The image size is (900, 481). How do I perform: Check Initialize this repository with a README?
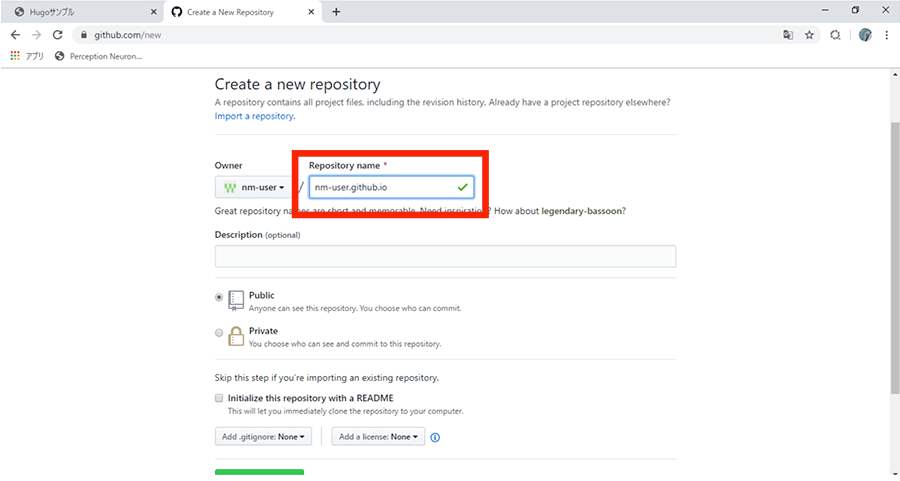tap(219, 398)
